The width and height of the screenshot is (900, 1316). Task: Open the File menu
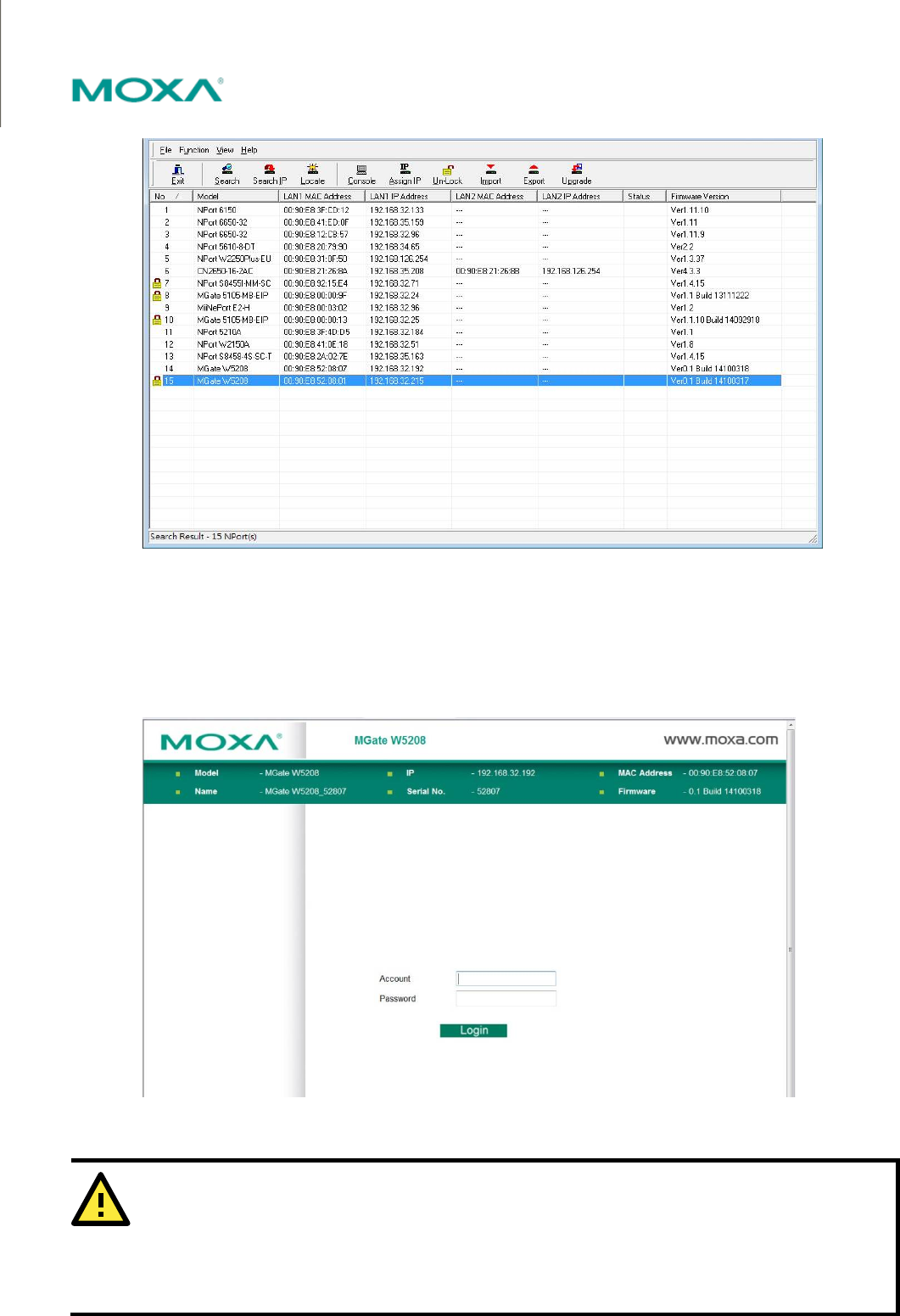[165, 150]
